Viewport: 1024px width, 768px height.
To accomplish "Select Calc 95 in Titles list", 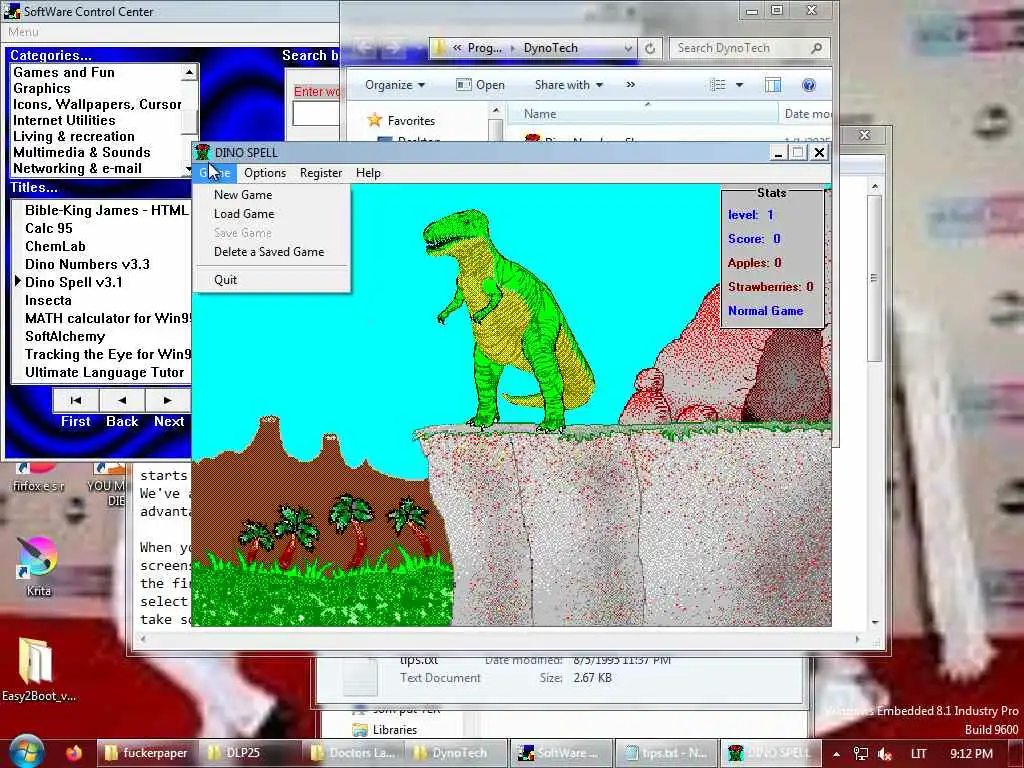I will point(48,229).
